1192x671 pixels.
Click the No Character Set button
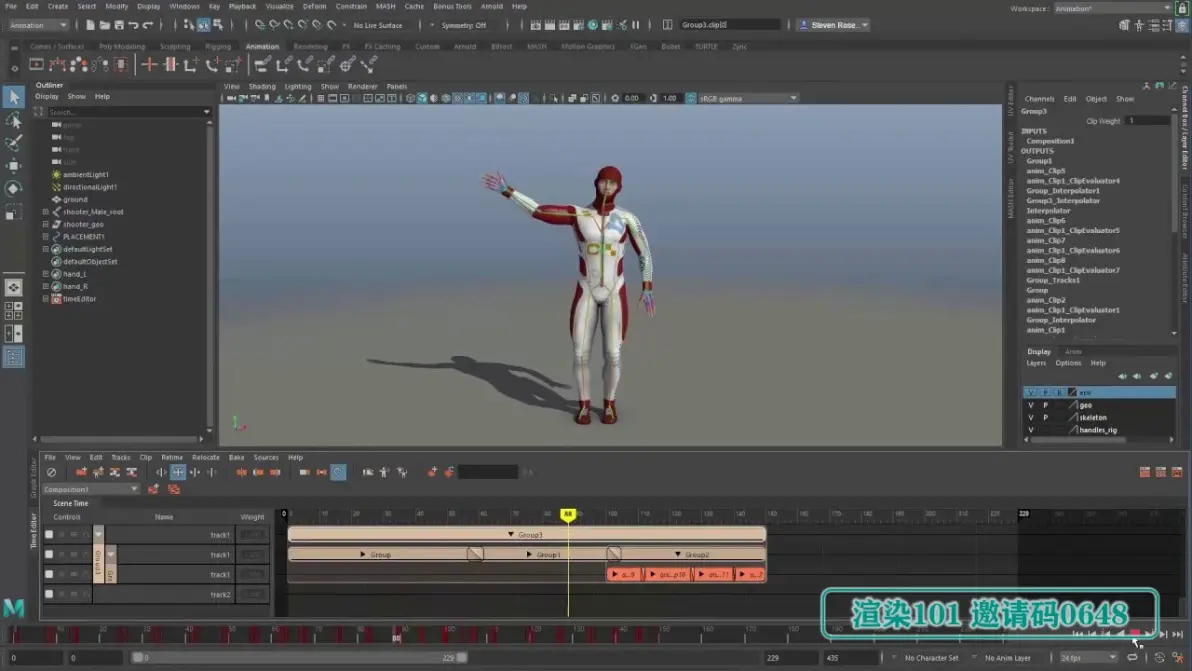pos(931,658)
